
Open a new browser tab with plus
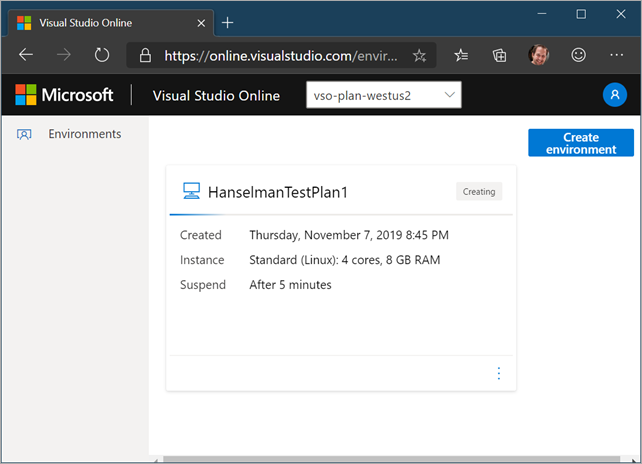pos(227,23)
